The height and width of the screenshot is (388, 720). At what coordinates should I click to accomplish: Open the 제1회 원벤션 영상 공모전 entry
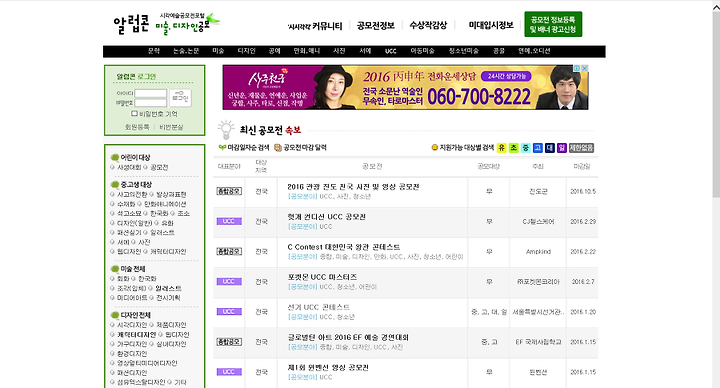pos(328,367)
